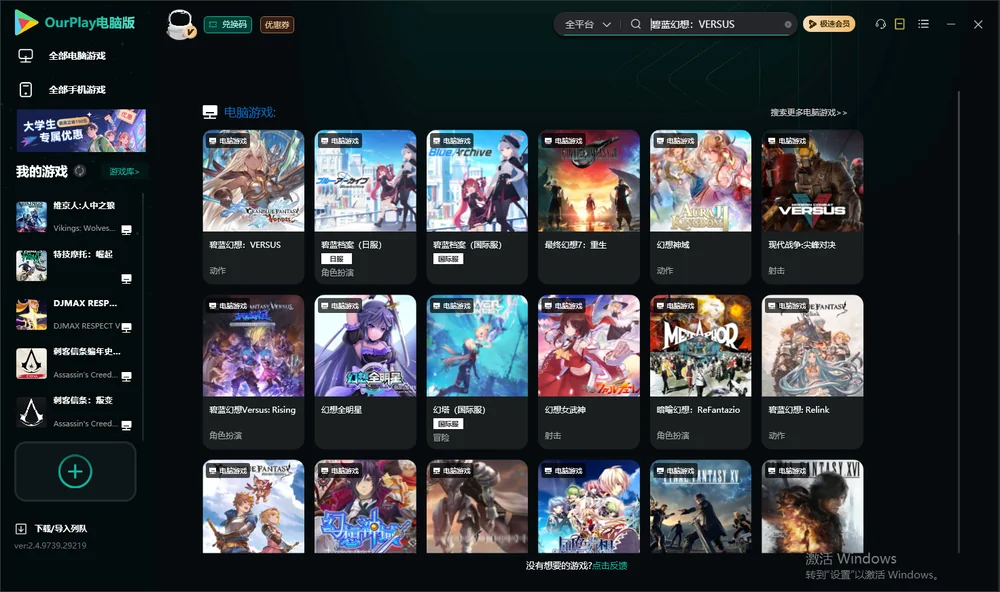Refresh the 我的游戏 list icon

[x=80, y=171]
